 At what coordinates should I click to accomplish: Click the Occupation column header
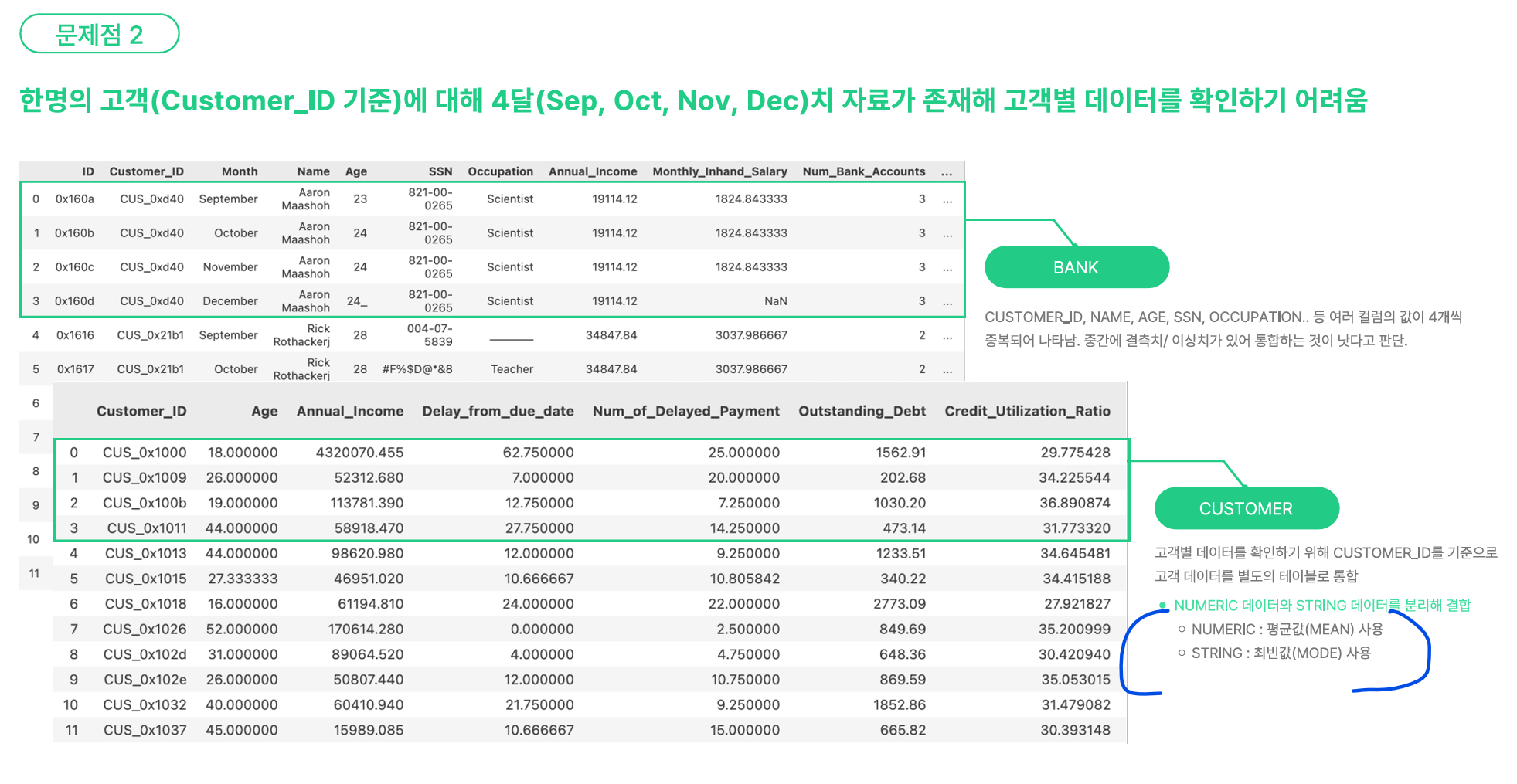(x=500, y=171)
